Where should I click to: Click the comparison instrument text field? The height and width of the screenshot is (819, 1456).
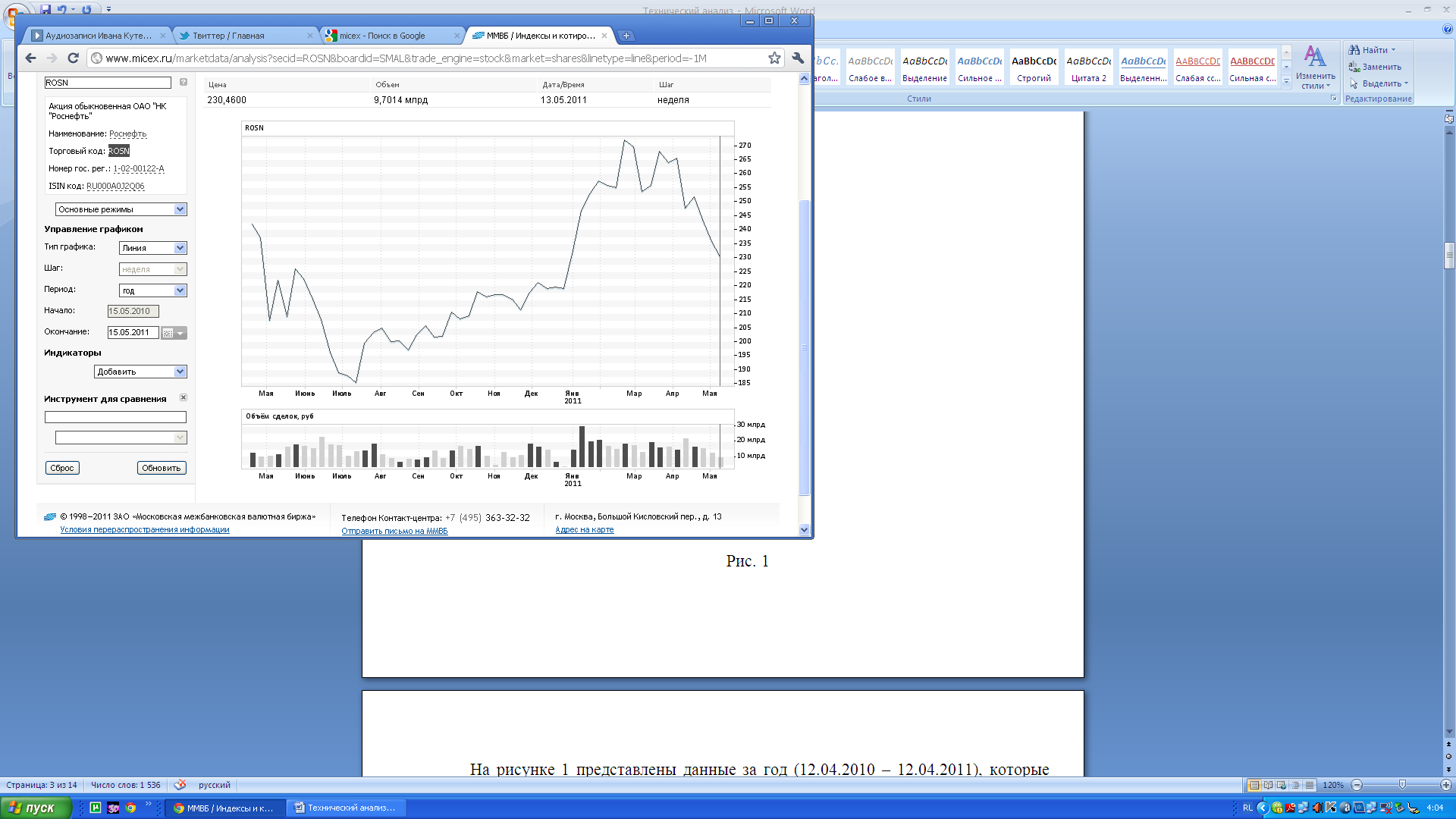tap(115, 417)
